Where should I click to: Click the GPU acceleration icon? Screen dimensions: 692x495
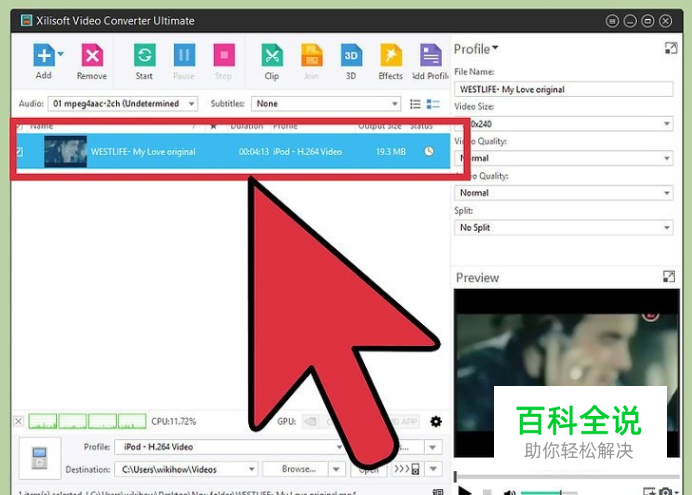[311, 422]
